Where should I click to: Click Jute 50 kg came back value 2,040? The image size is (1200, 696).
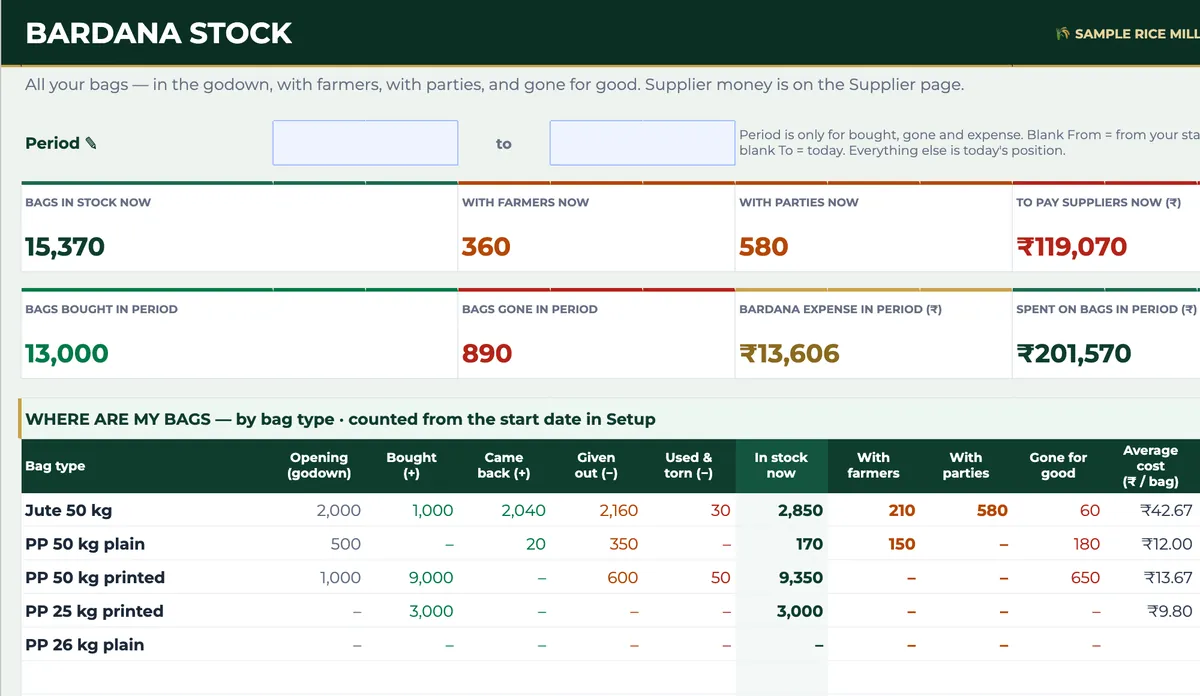pos(523,510)
